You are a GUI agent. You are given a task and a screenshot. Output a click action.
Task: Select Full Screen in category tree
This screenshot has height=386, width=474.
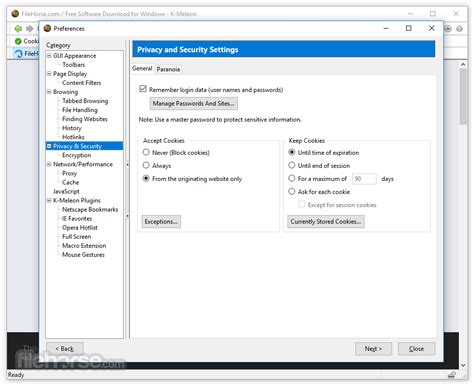coord(76,236)
